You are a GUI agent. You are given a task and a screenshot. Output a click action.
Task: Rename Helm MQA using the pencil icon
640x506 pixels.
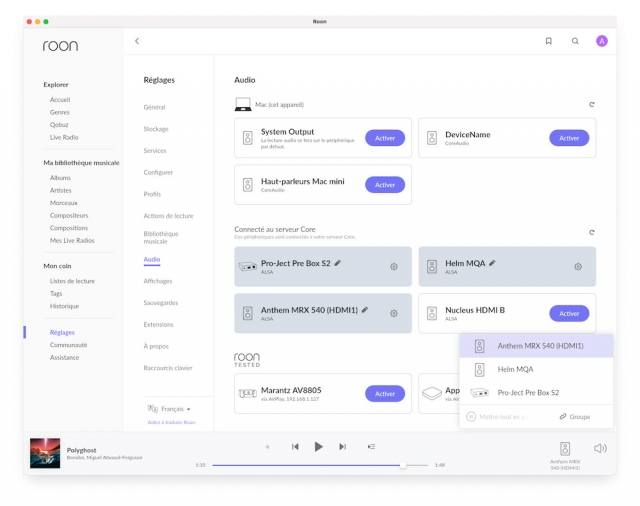492,263
